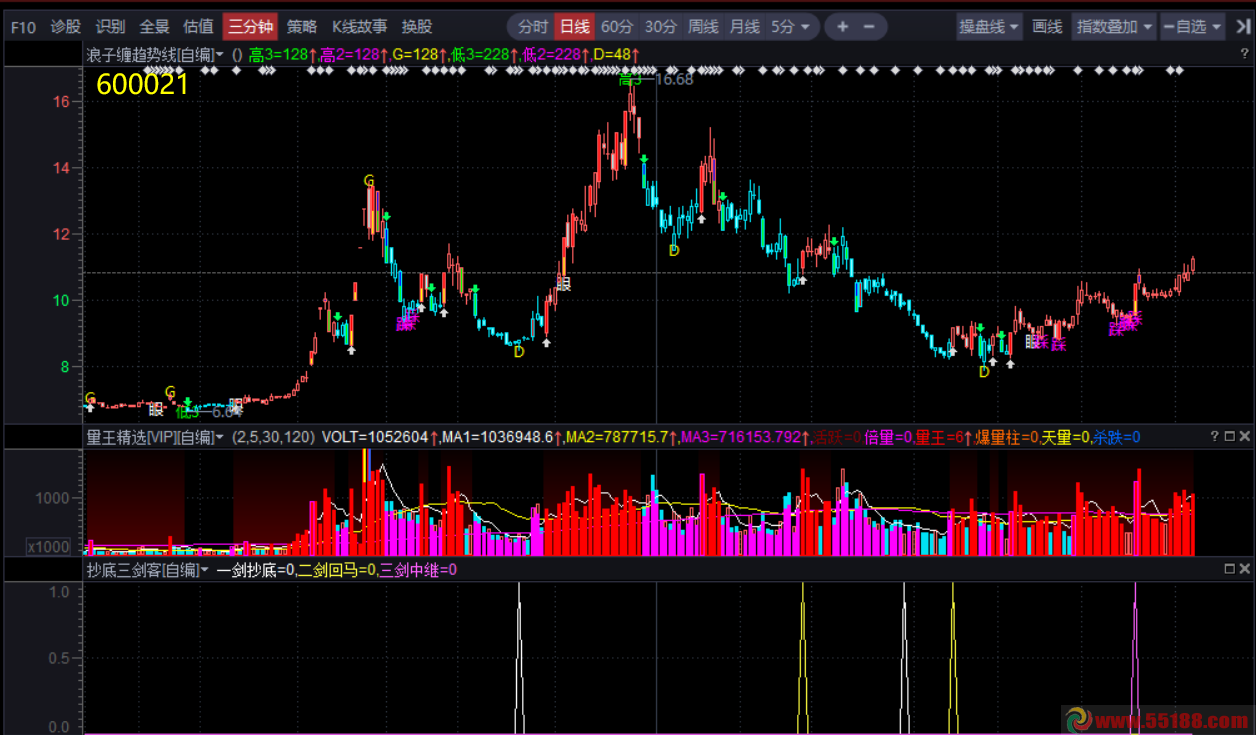Image resolution: width=1256 pixels, height=735 pixels.
Task: Switch chart to 60分 period
Action: pyautogui.click(x=617, y=27)
